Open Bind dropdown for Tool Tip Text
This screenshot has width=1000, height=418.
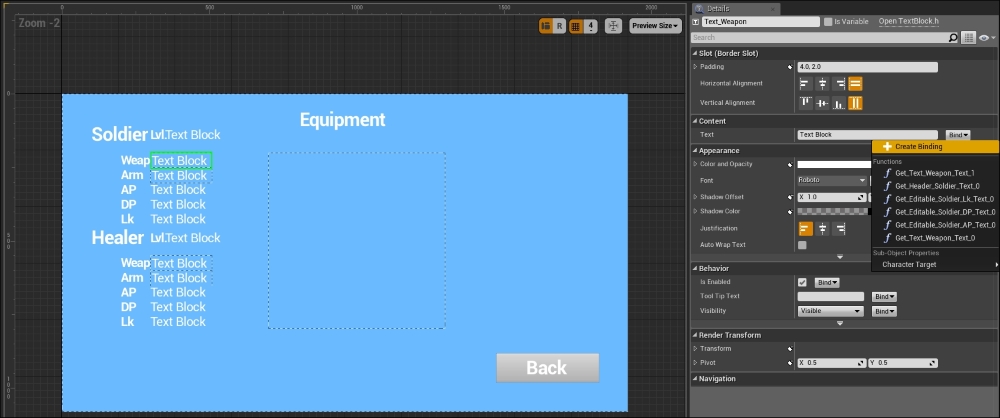[885, 297]
